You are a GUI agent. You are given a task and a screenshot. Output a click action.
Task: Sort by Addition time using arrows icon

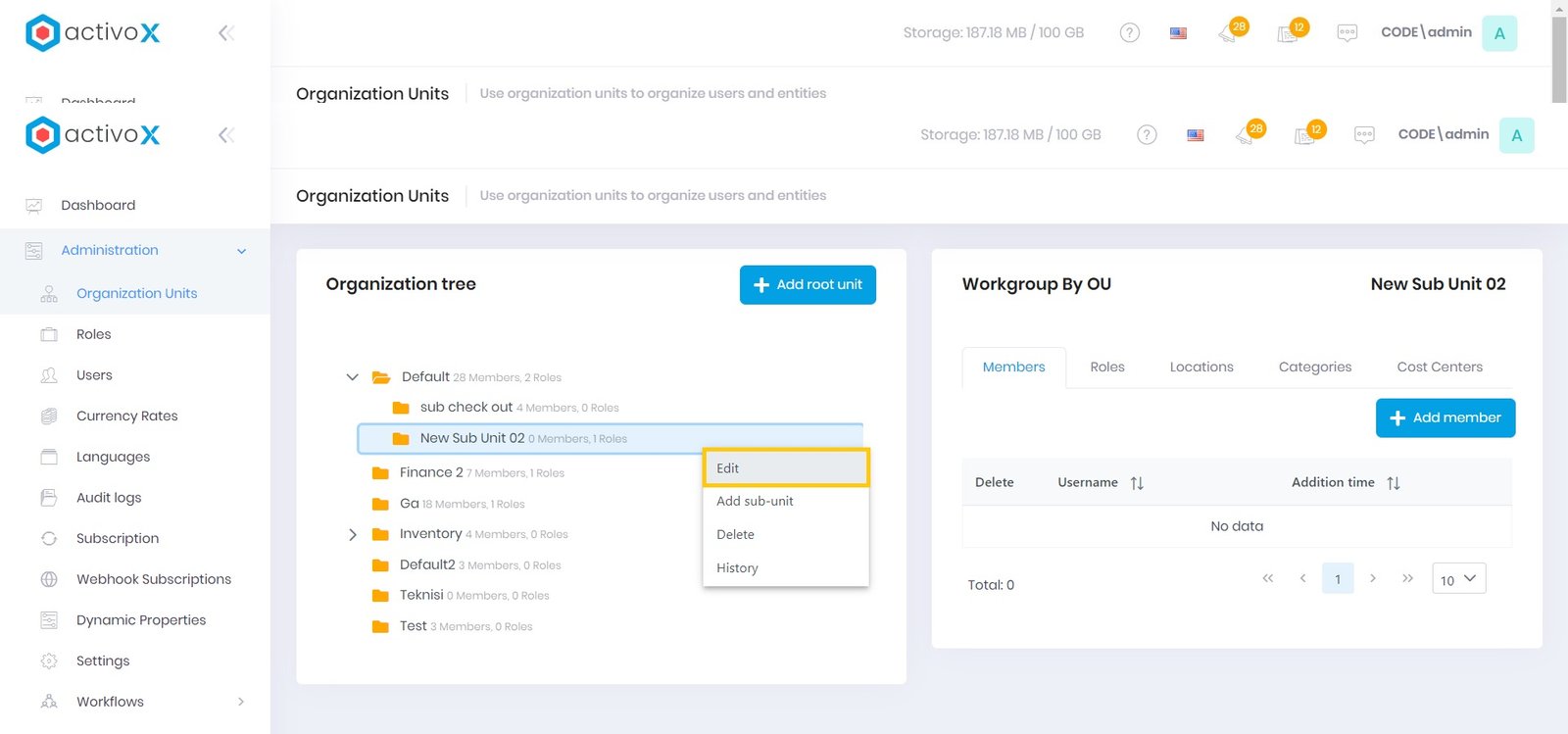click(x=1393, y=483)
